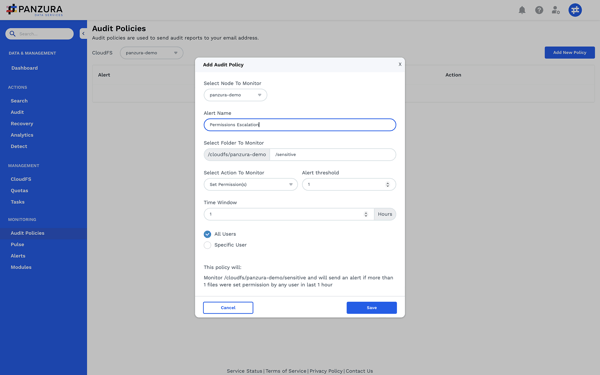
Task: Open the Audit sidebar item
Action: tap(17, 112)
